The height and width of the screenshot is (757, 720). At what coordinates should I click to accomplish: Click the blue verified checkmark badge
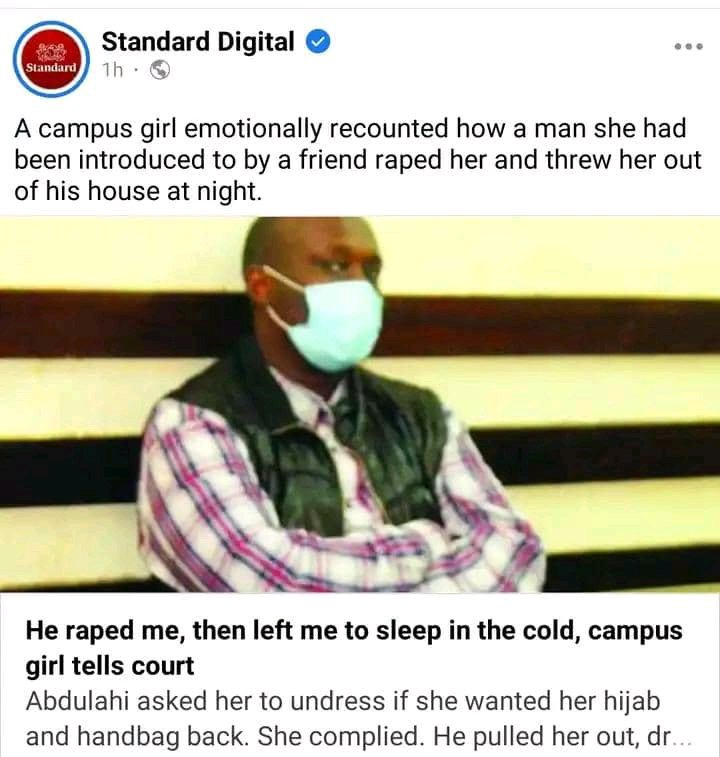pos(318,42)
